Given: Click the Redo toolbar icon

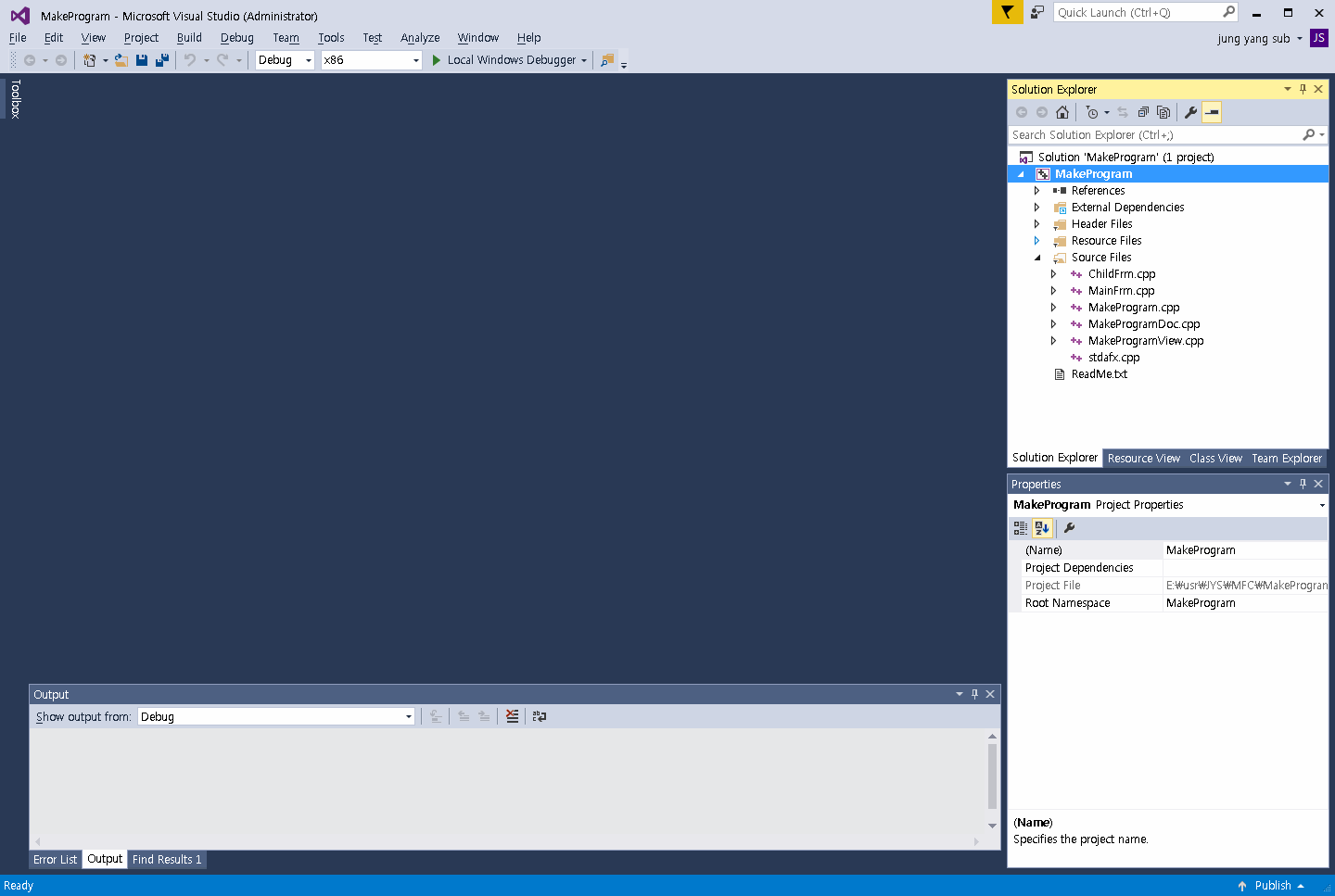Looking at the screenshot, I should pyautogui.click(x=222, y=60).
